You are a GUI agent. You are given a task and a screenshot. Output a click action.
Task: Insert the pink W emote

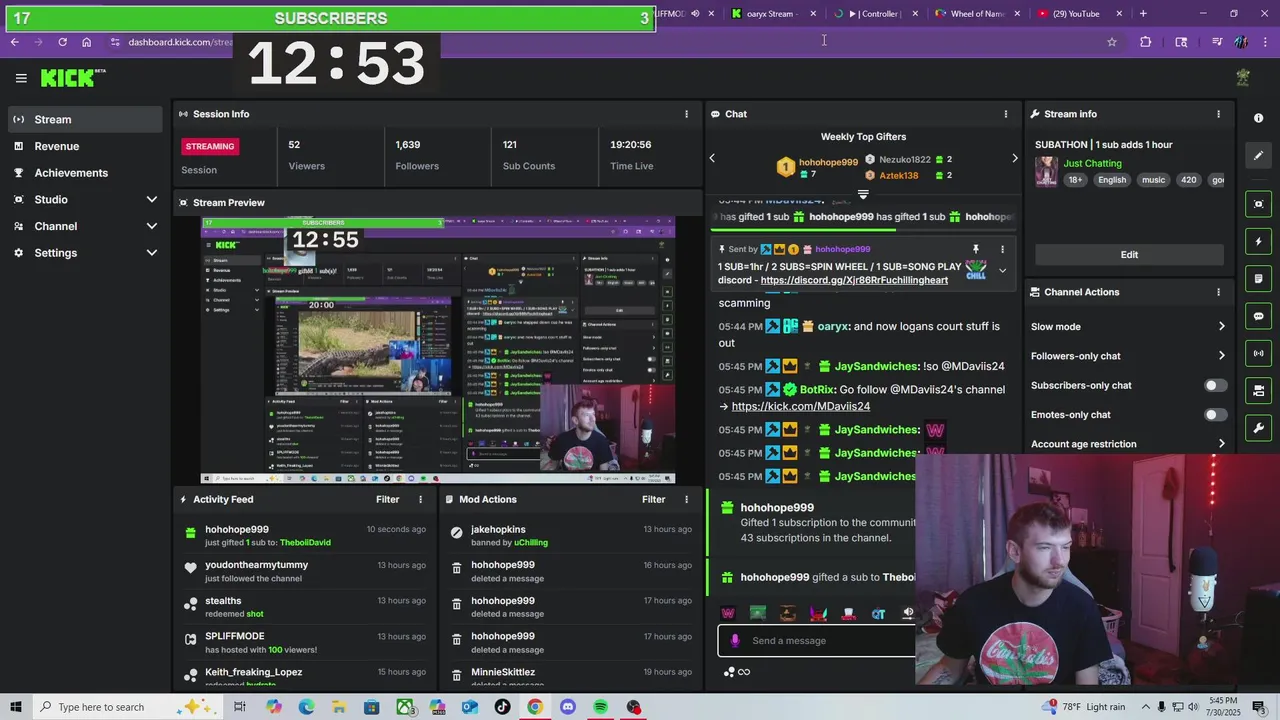pos(728,614)
